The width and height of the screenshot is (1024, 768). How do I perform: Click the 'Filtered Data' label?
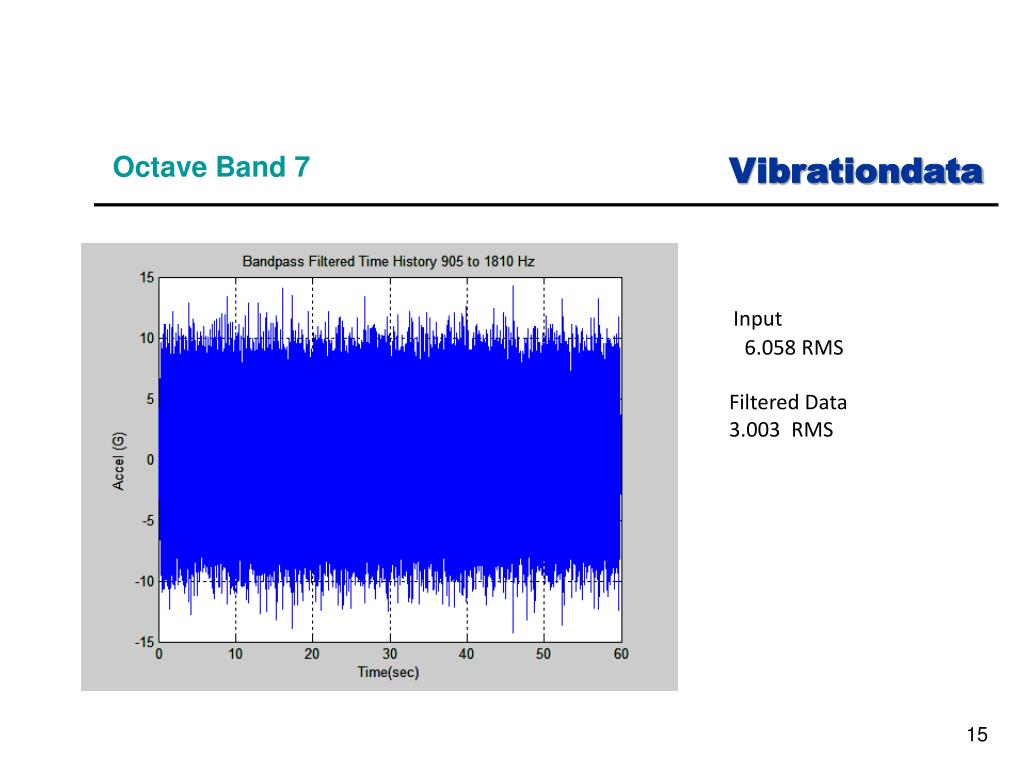point(788,402)
